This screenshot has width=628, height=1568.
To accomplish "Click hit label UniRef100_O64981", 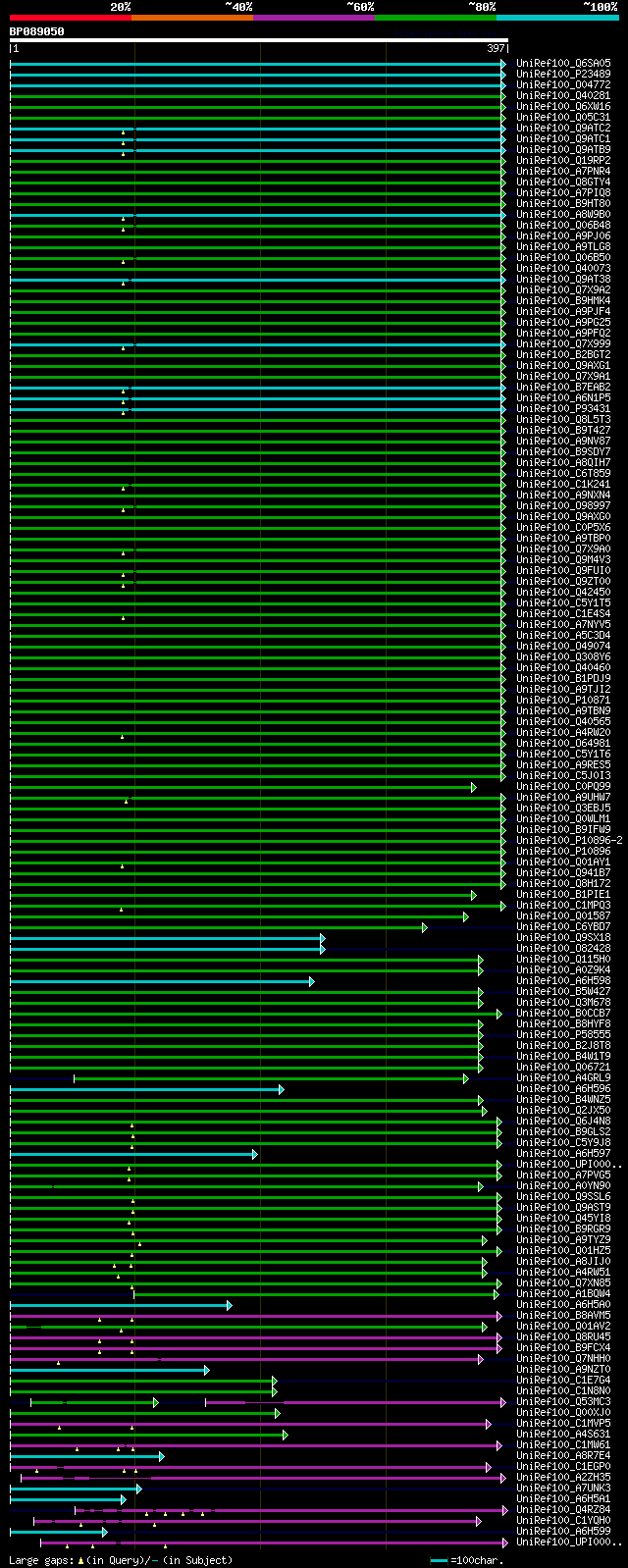I will pos(563,743).
